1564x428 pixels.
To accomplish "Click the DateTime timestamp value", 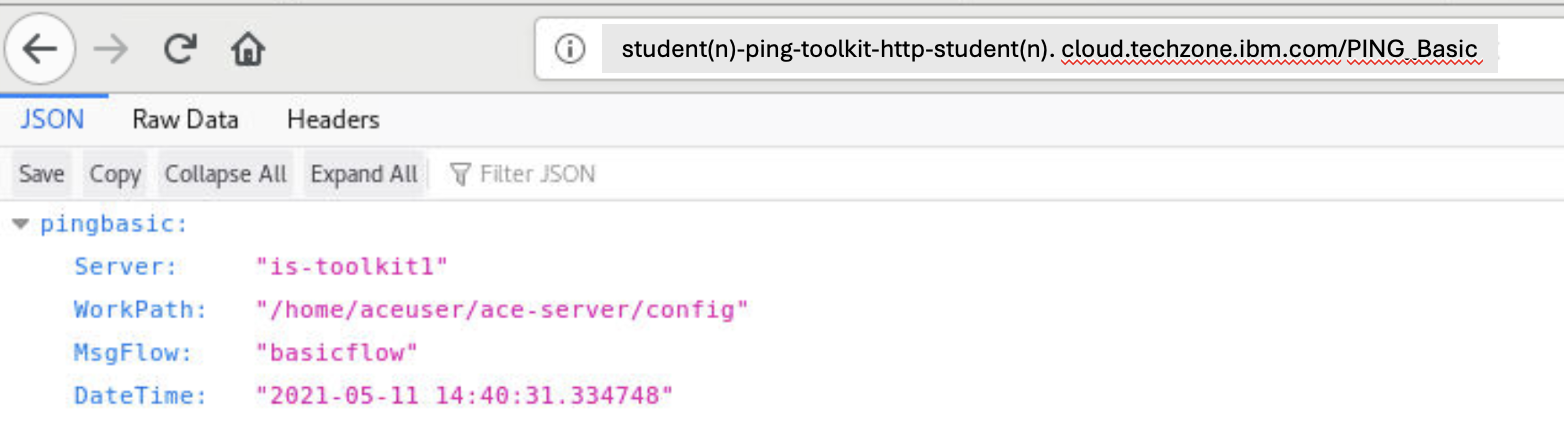I will [464, 396].
